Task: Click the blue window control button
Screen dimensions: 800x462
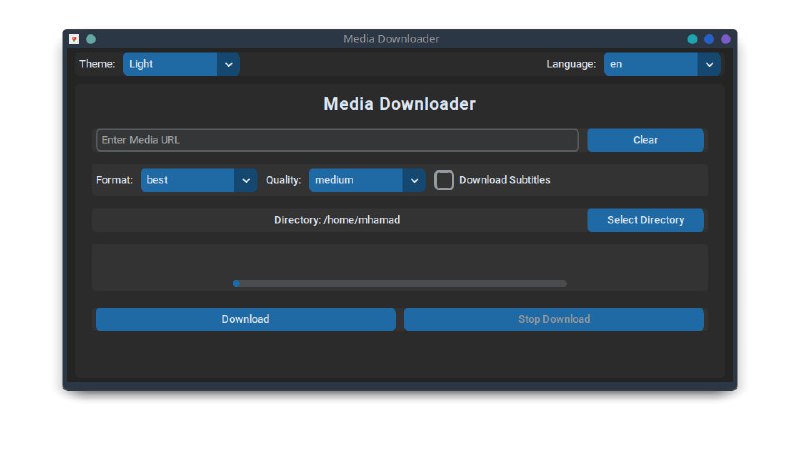Action: 709,39
